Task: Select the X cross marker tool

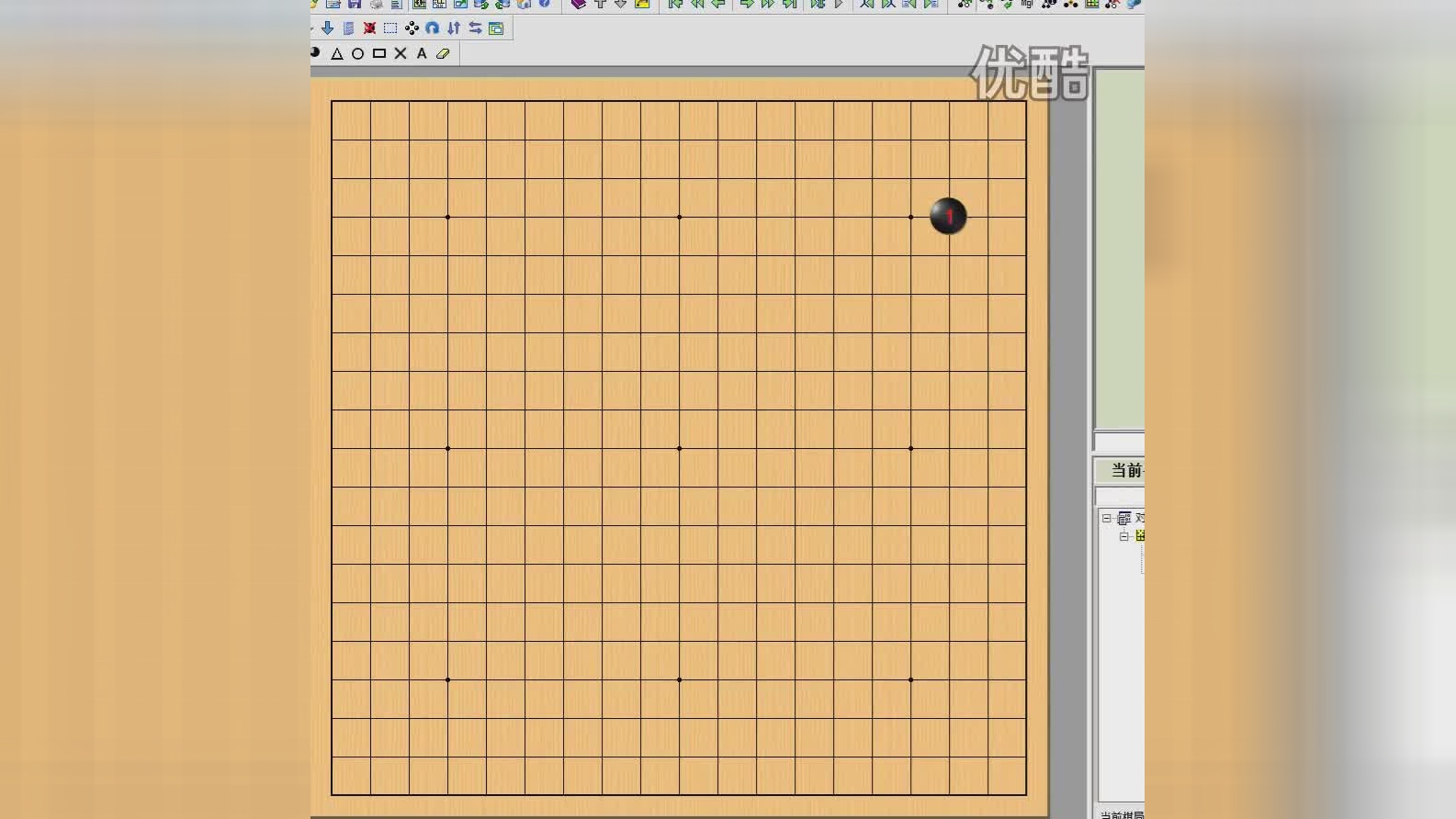Action: point(401,53)
